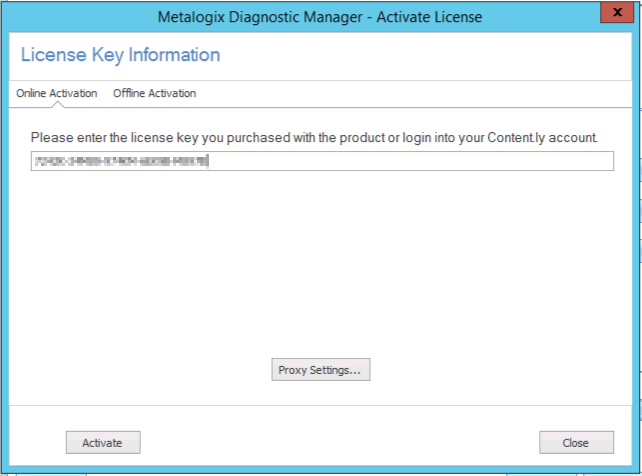The width and height of the screenshot is (642, 476).
Task: Open the Offline Activation tab
Action: [x=154, y=93]
